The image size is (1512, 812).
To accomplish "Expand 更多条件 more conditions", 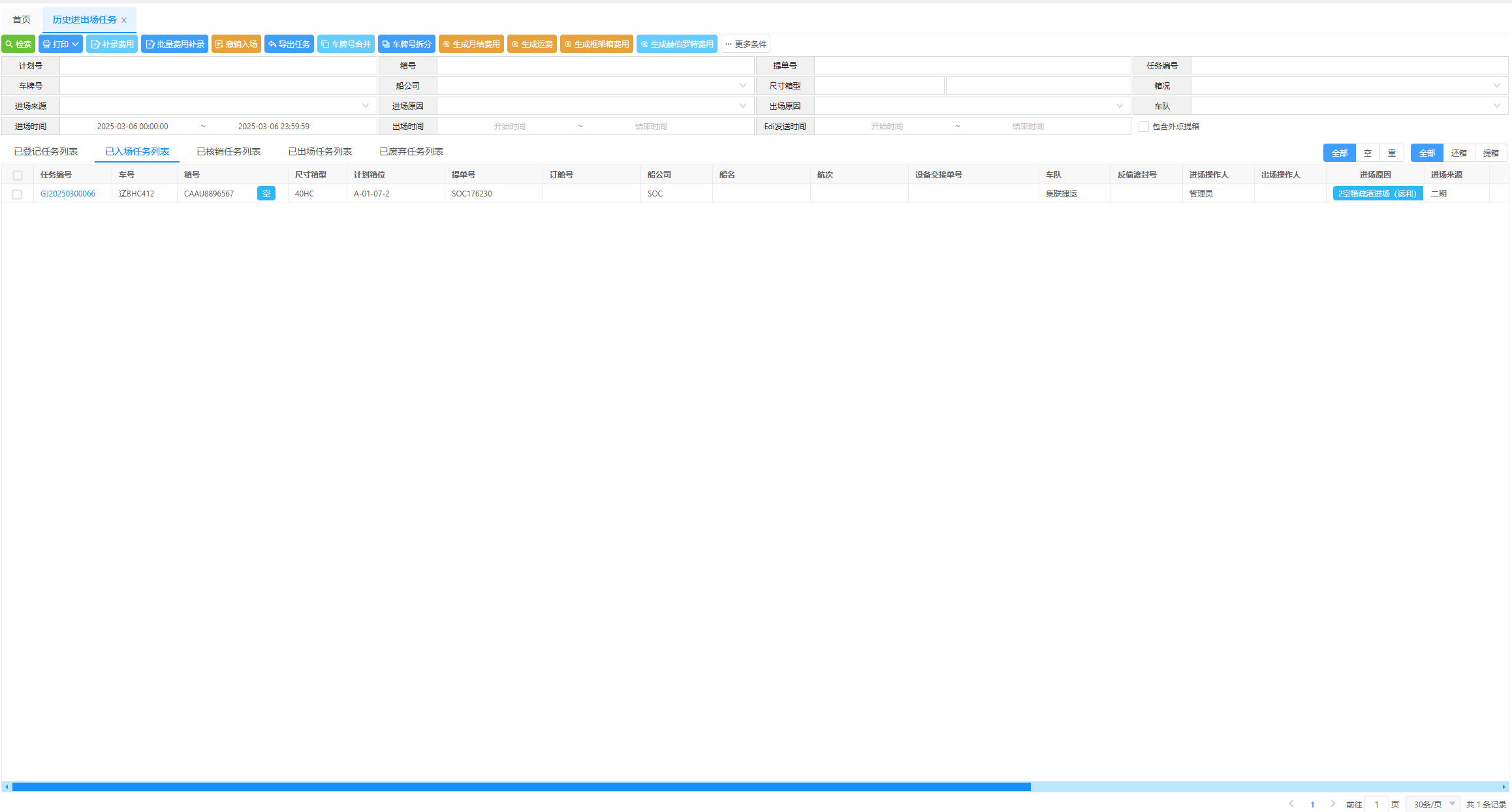I will point(745,44).
